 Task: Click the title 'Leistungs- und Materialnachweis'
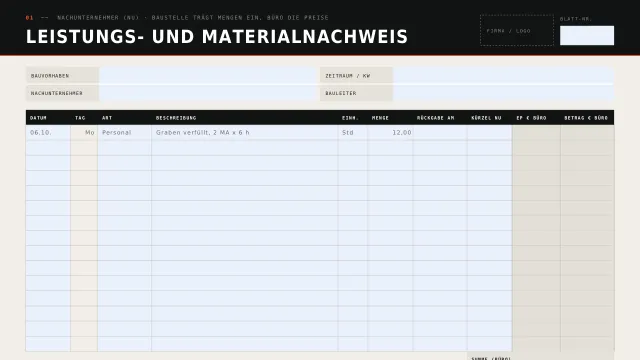tap(217, 37)
